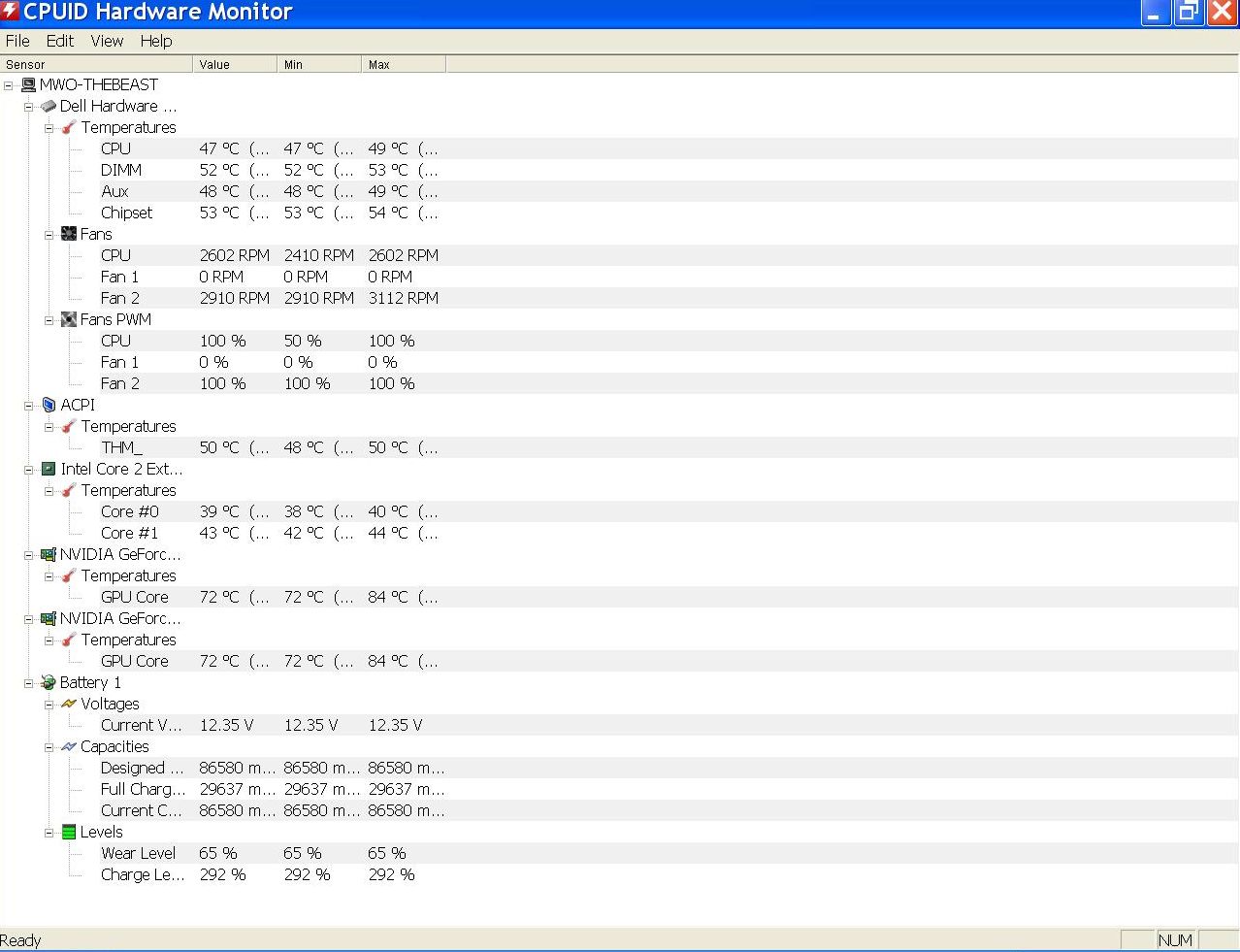Open the Edit menu
Viewport: 1240px width, 952px height.
pyautogui.click(x=60, y=41)
